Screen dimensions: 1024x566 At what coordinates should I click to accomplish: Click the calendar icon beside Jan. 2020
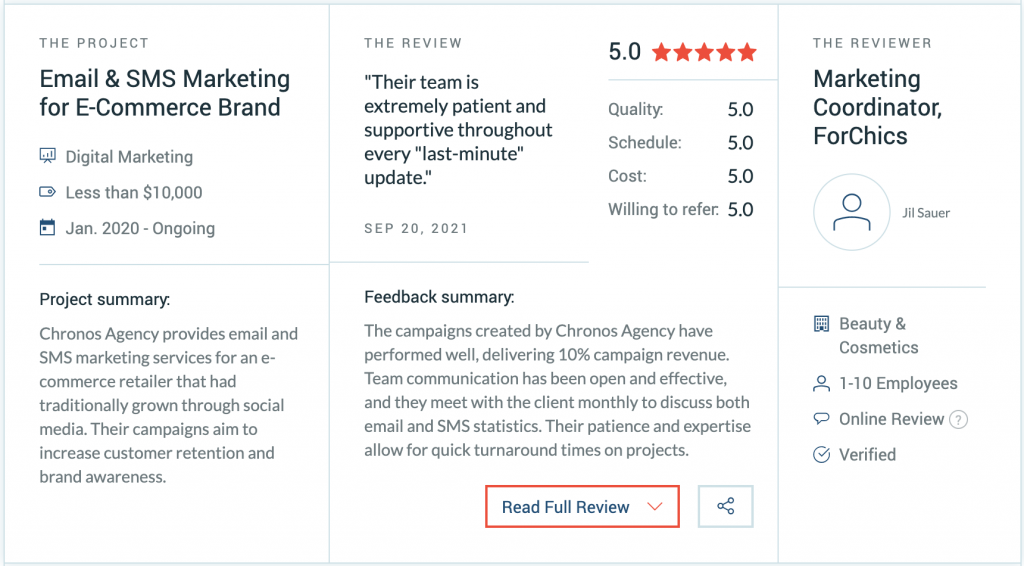click(48, 228)
